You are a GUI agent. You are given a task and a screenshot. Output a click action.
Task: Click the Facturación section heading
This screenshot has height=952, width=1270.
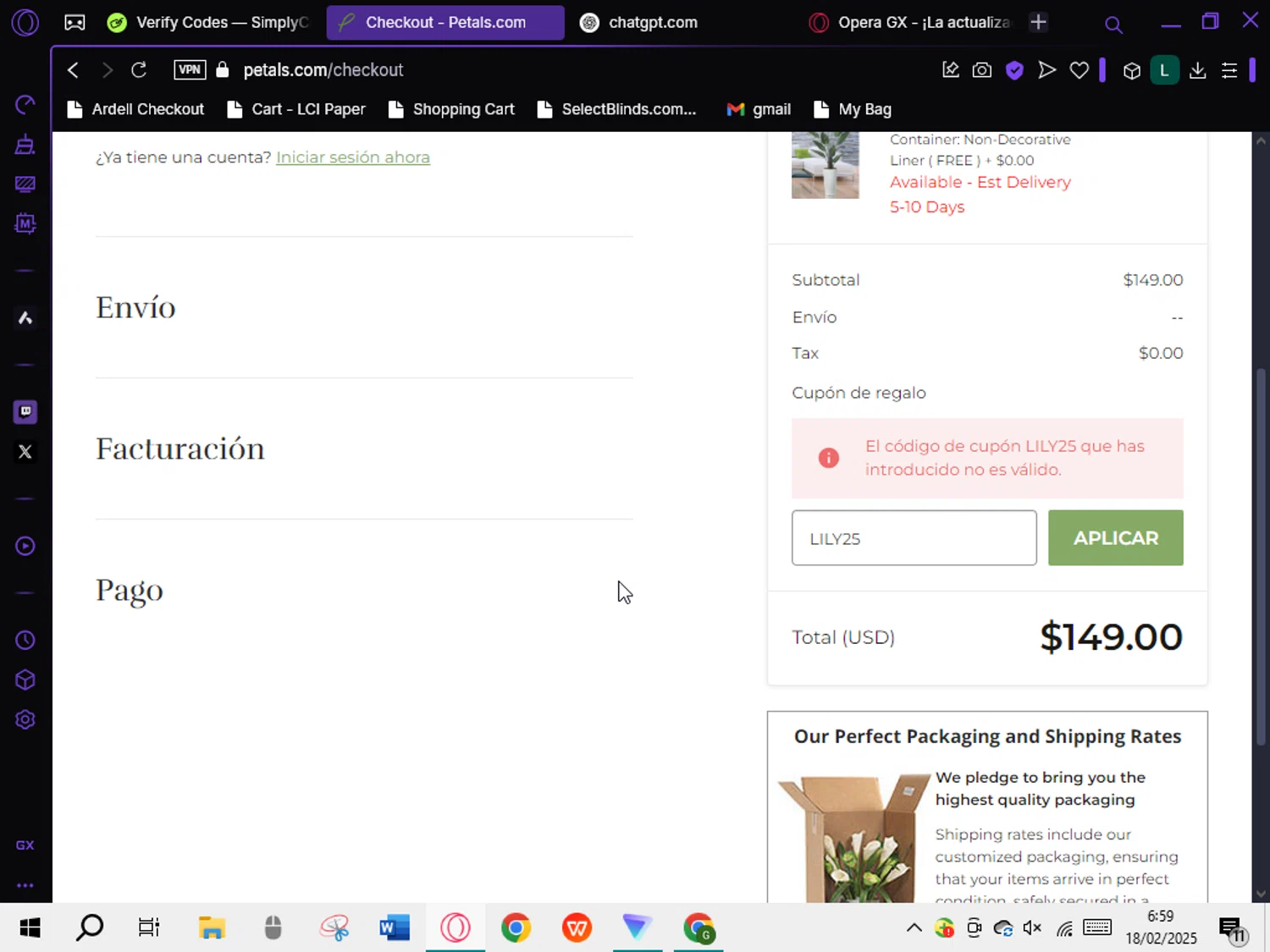pos(180,448)
